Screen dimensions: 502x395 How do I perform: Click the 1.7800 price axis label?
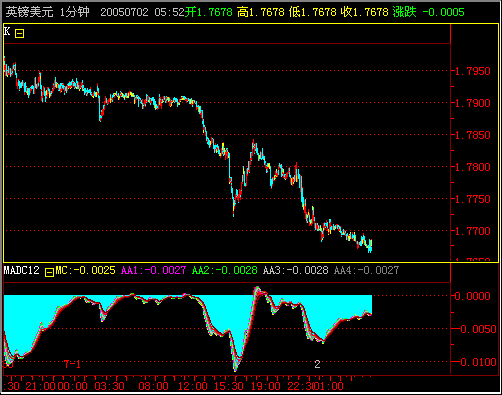point(473,167)
